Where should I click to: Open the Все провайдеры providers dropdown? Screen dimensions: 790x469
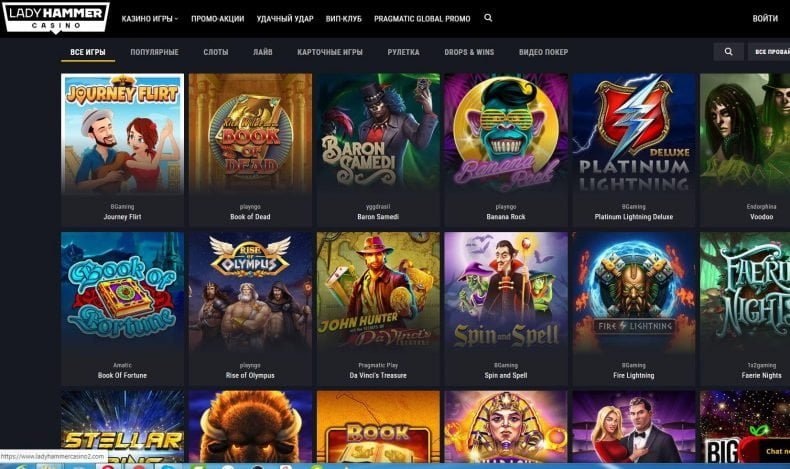[770, 52]
